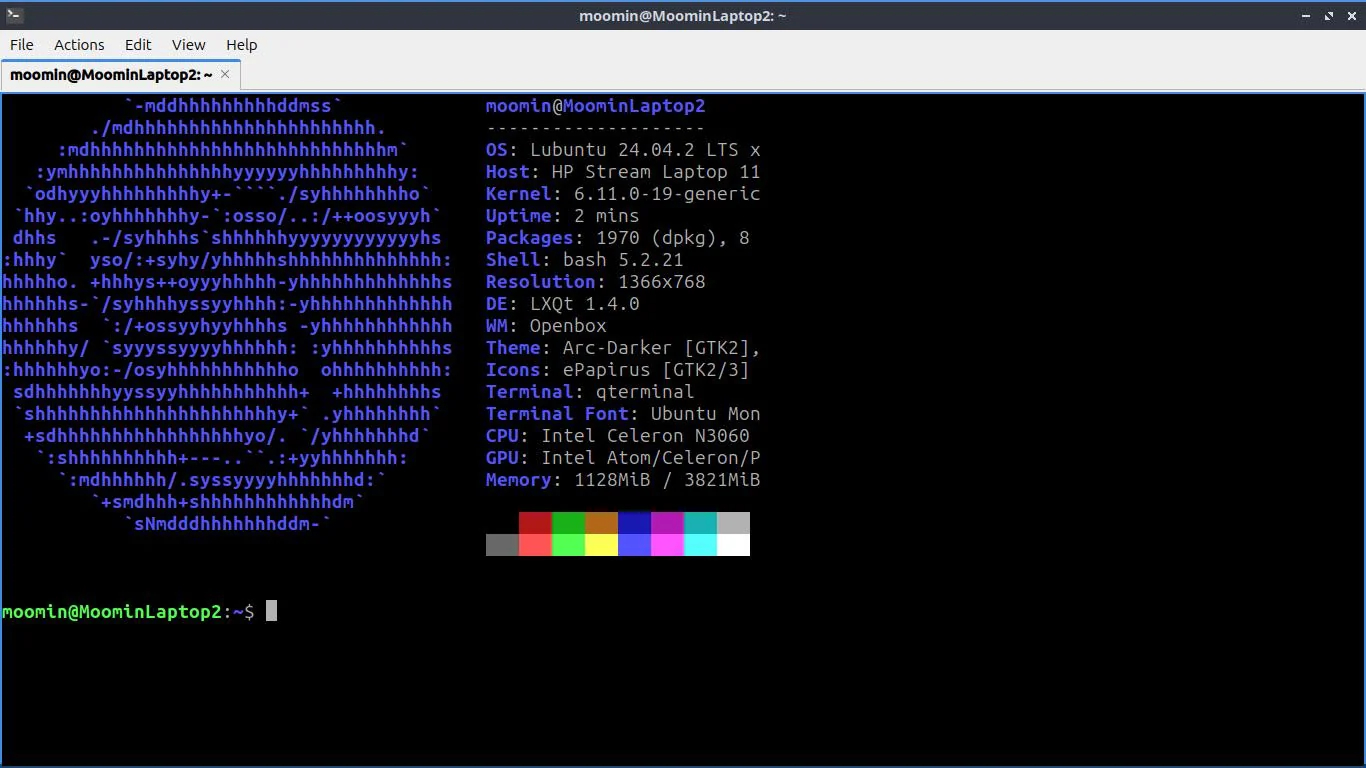This screenshot has width=1366, height=768.
Task: Click the orange-brown color block
Action: point(601,523)
